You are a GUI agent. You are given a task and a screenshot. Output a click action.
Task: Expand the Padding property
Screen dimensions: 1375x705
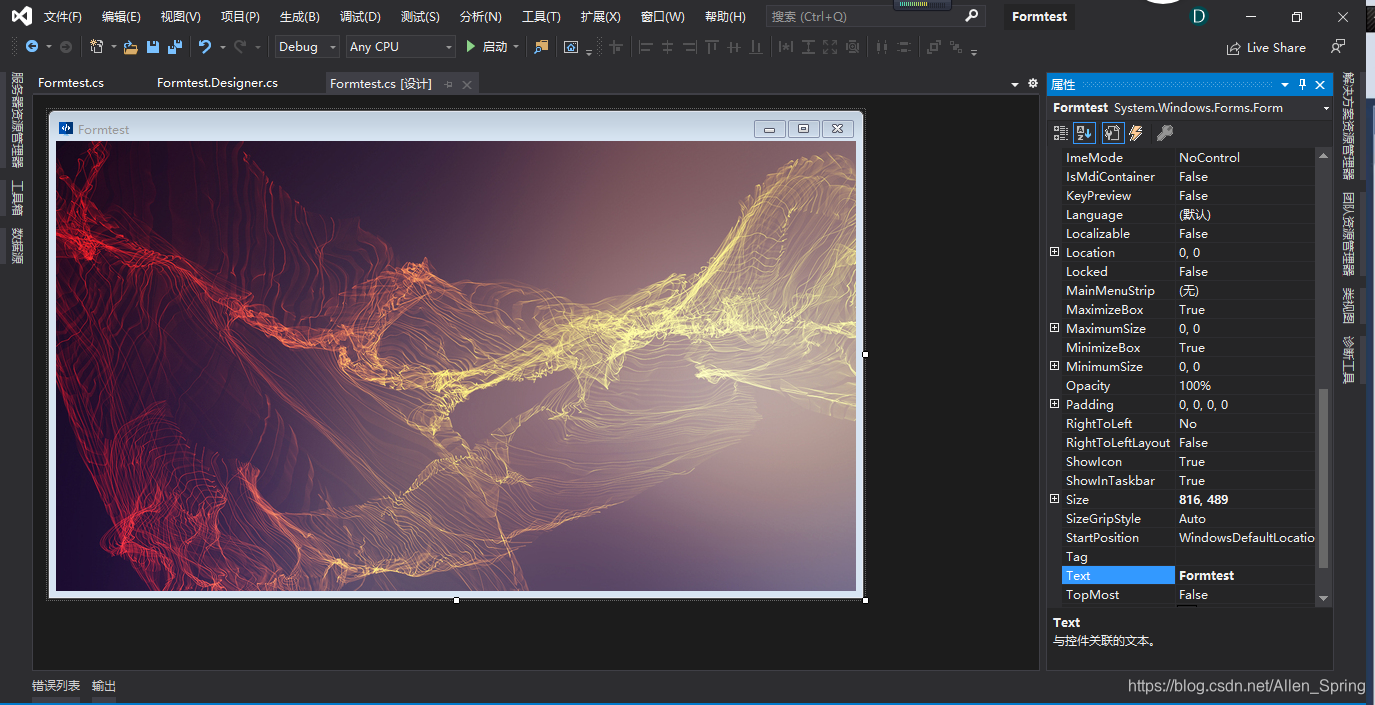tap(1054, 404)
